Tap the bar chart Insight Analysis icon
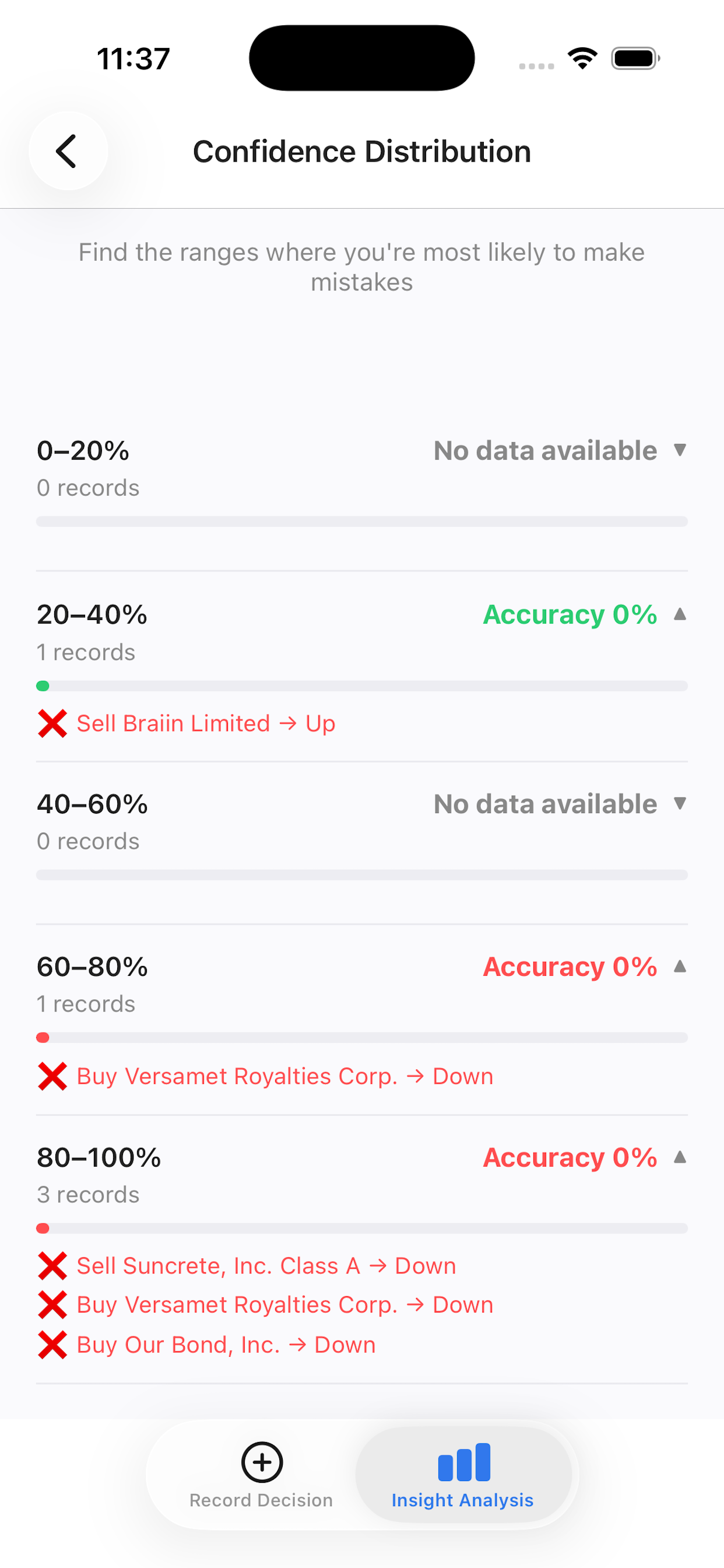The image size is (724, 1568). click(463, 1462)
